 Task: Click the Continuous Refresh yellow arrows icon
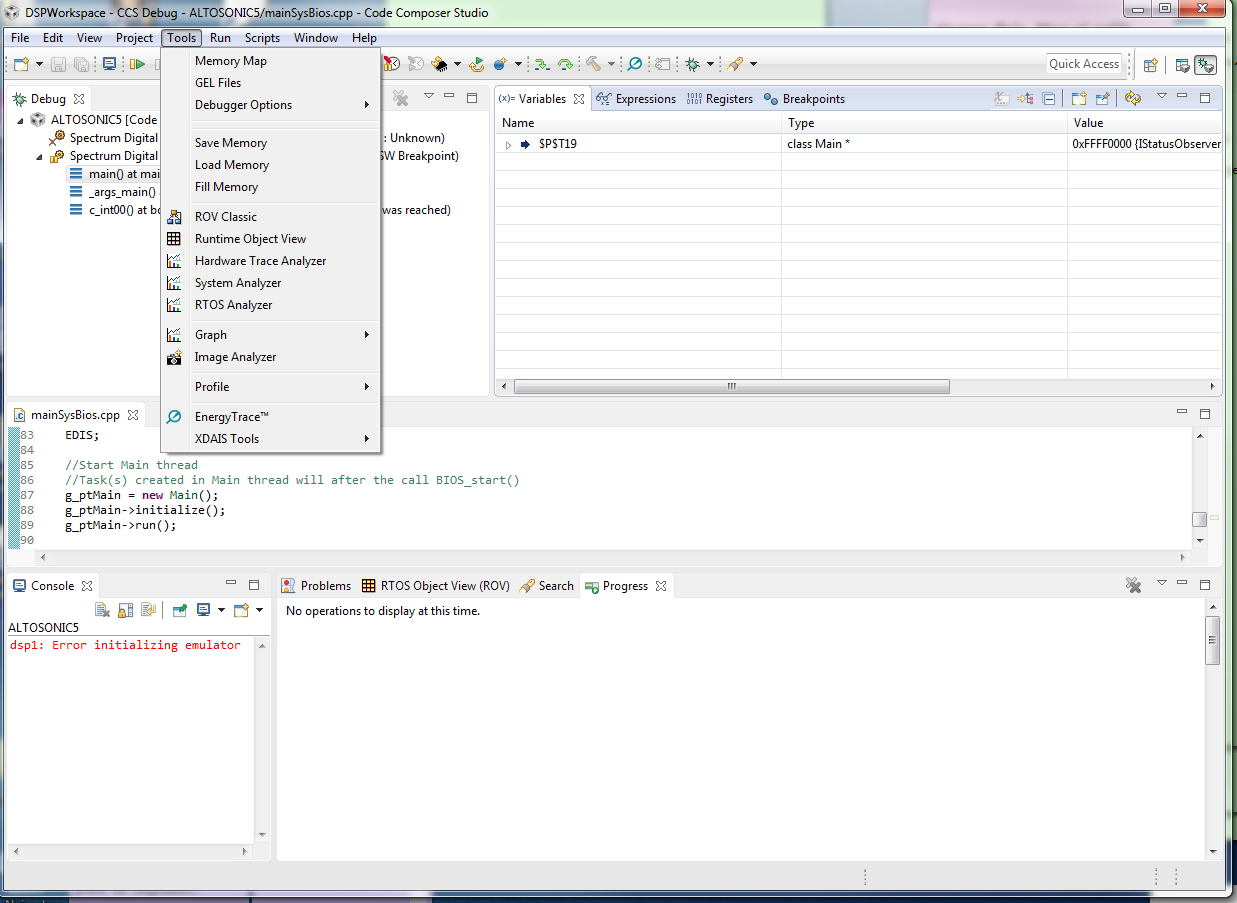pos(1133,99)
